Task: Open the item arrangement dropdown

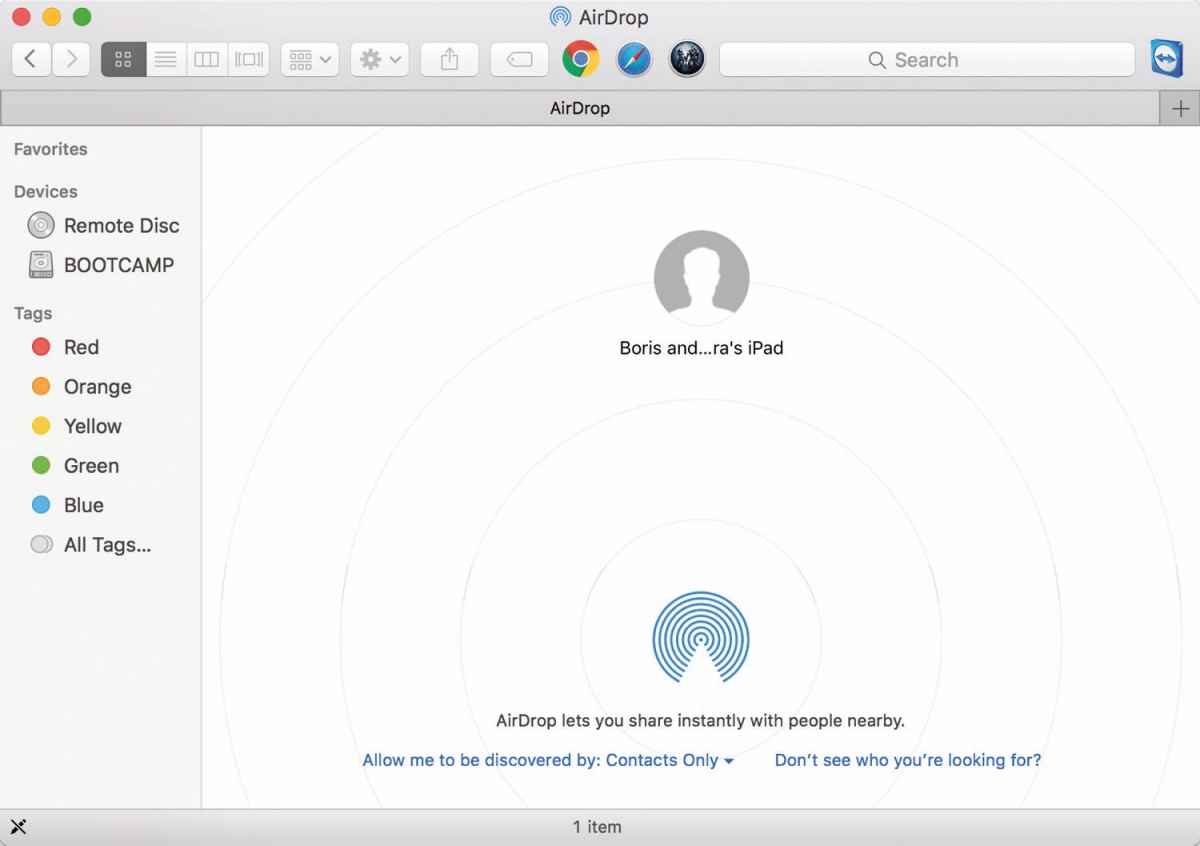Action: tap(310, 59)
